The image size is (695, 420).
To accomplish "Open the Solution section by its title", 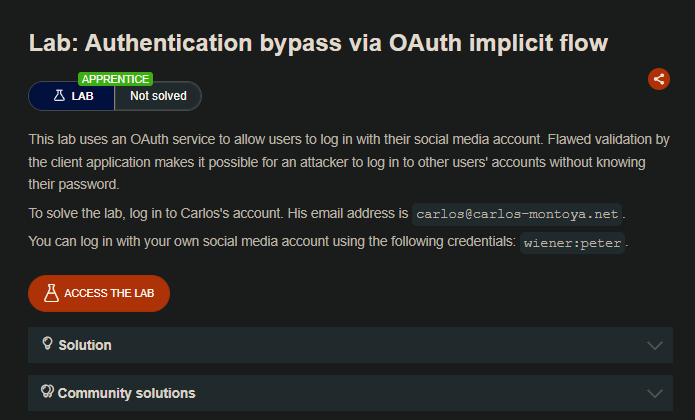I will click(85, 345).
